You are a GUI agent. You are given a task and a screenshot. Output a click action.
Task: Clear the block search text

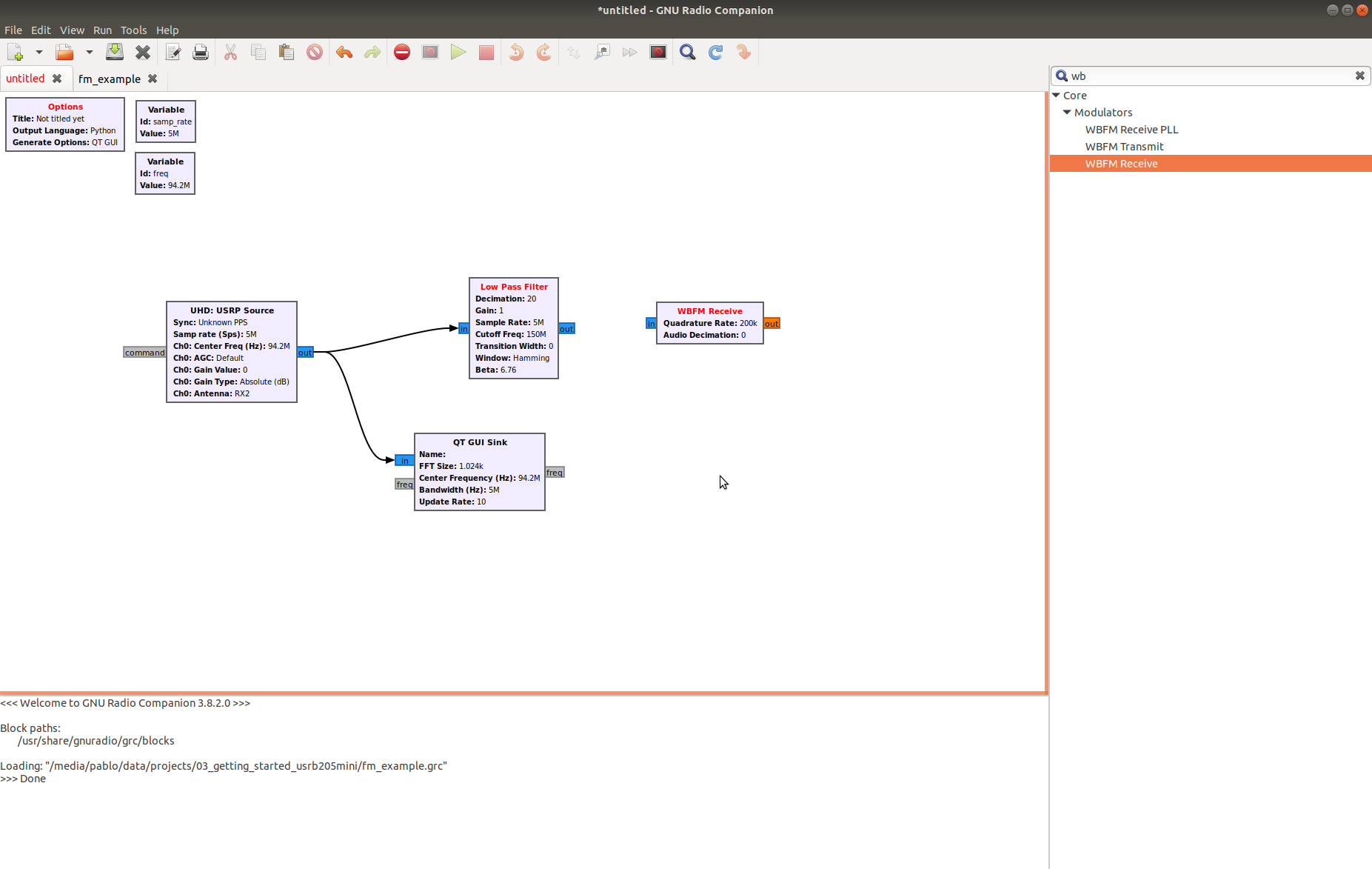pos(1359,76)
